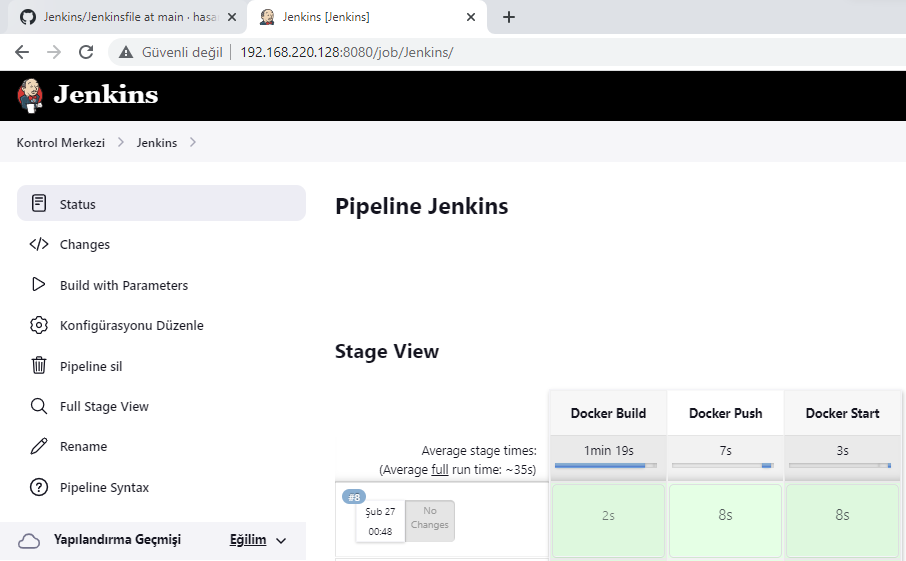Click the Docker Build stage header
The image size is (906, 561).
coord(608,413)
